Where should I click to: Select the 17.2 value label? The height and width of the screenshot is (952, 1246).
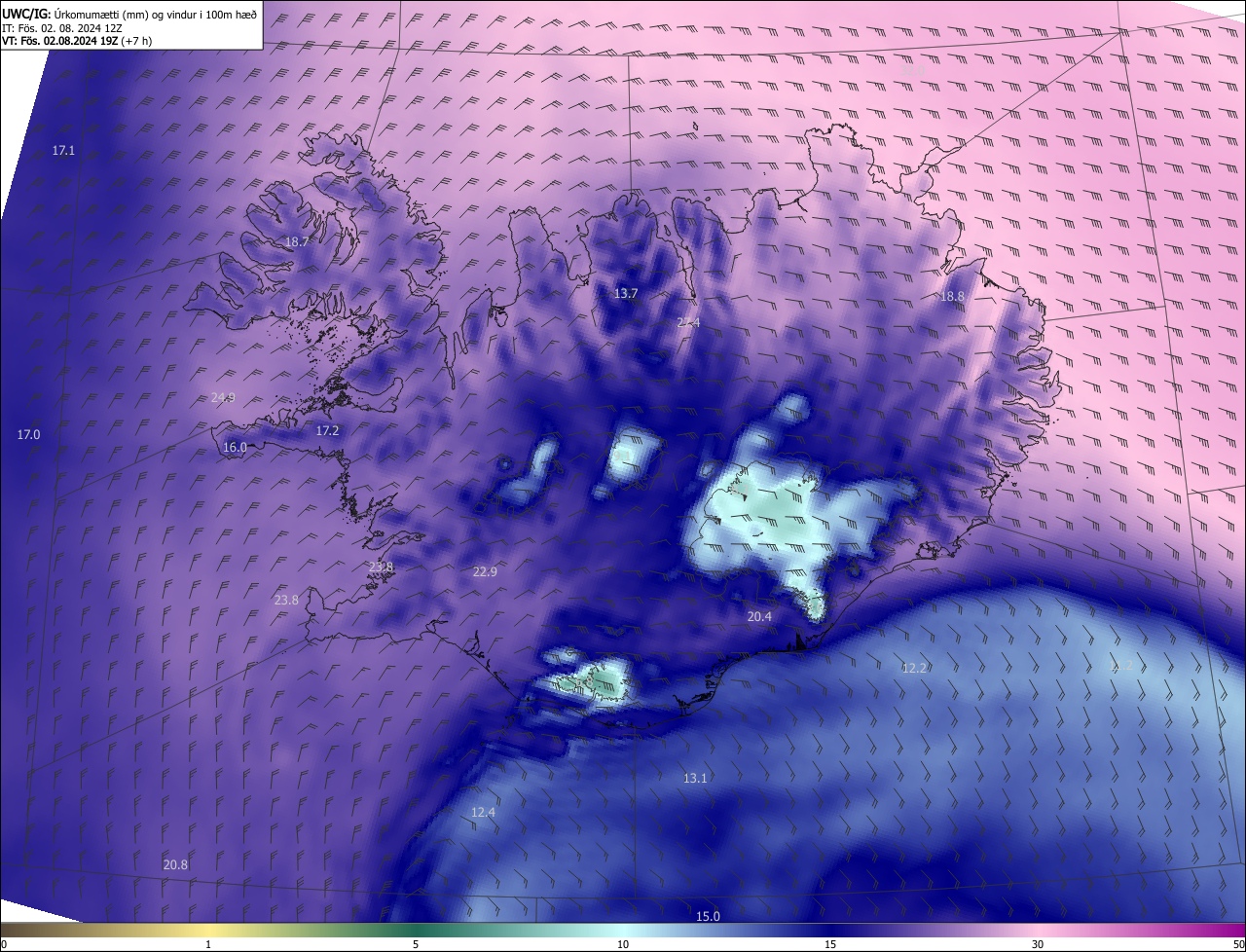click(327, 430)
